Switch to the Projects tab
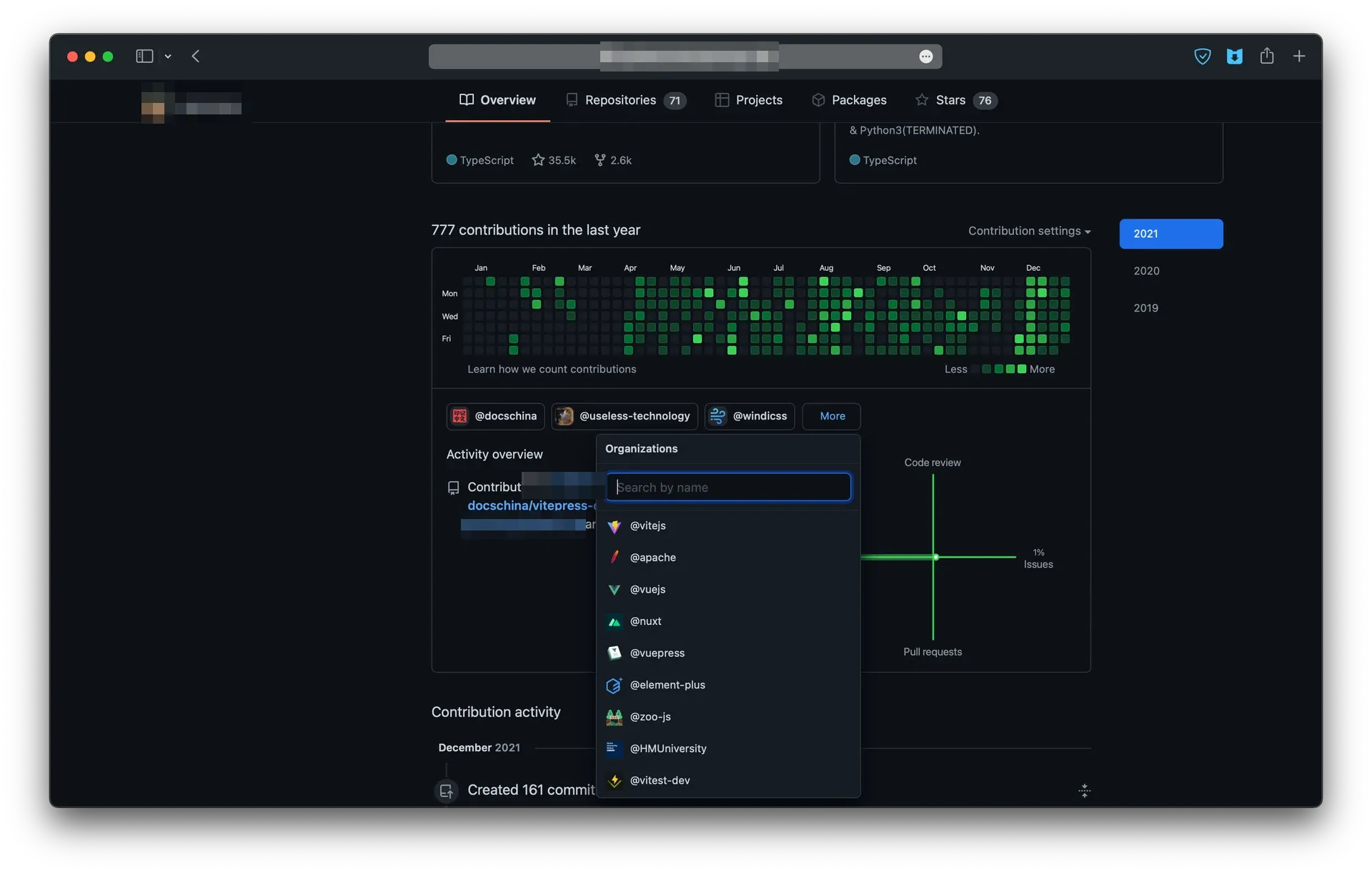Screen dimensions: 1372x873 pos(749,100)
